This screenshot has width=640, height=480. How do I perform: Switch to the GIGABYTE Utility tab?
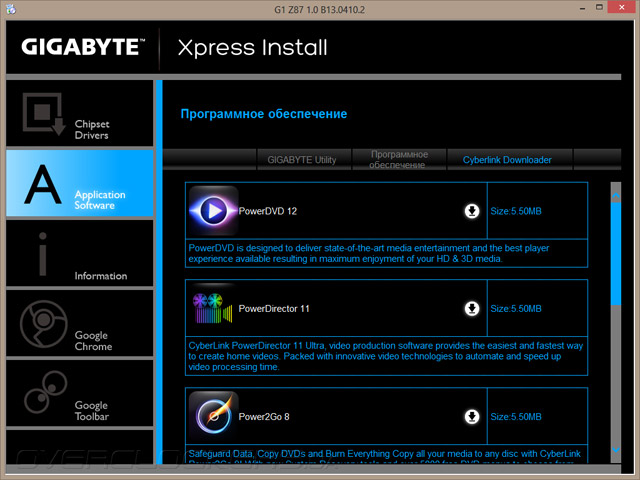304,160
